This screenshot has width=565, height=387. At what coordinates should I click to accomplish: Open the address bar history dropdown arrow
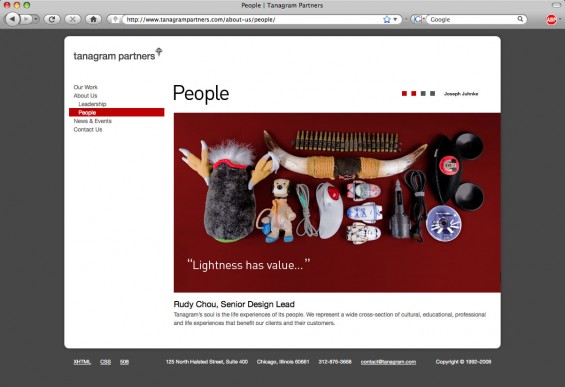(x=395, y=19)
